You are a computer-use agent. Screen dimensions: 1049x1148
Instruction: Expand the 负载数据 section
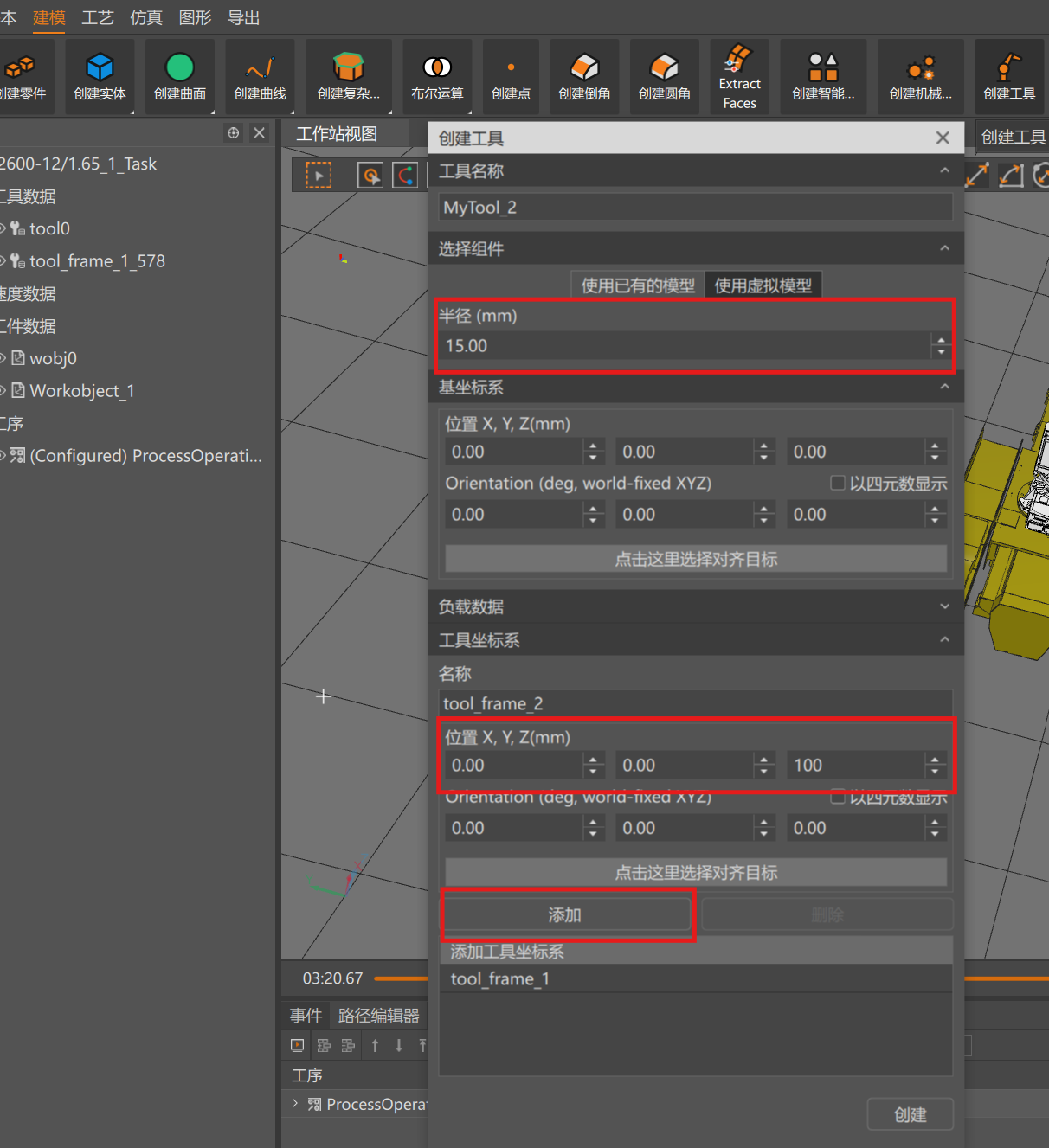[x=944, y=606]
